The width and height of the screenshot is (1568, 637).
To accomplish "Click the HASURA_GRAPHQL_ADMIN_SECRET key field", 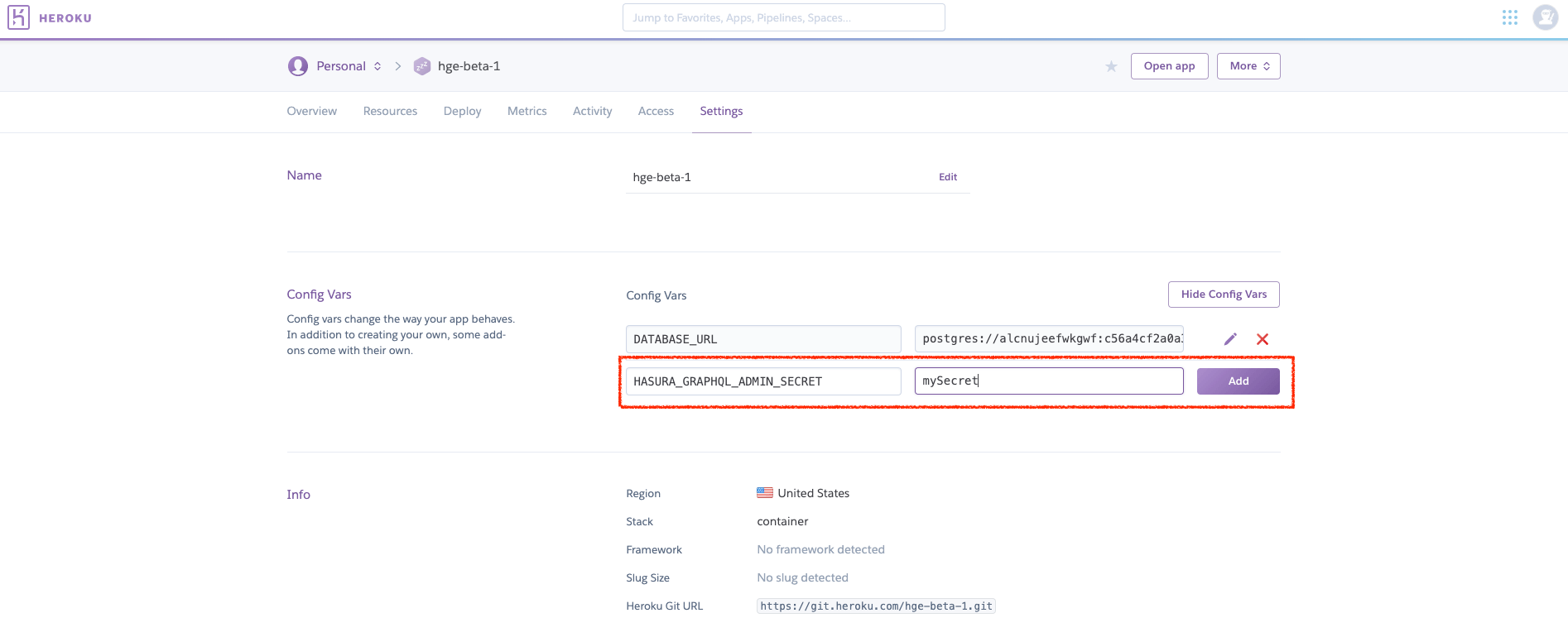I will (762, 381).
